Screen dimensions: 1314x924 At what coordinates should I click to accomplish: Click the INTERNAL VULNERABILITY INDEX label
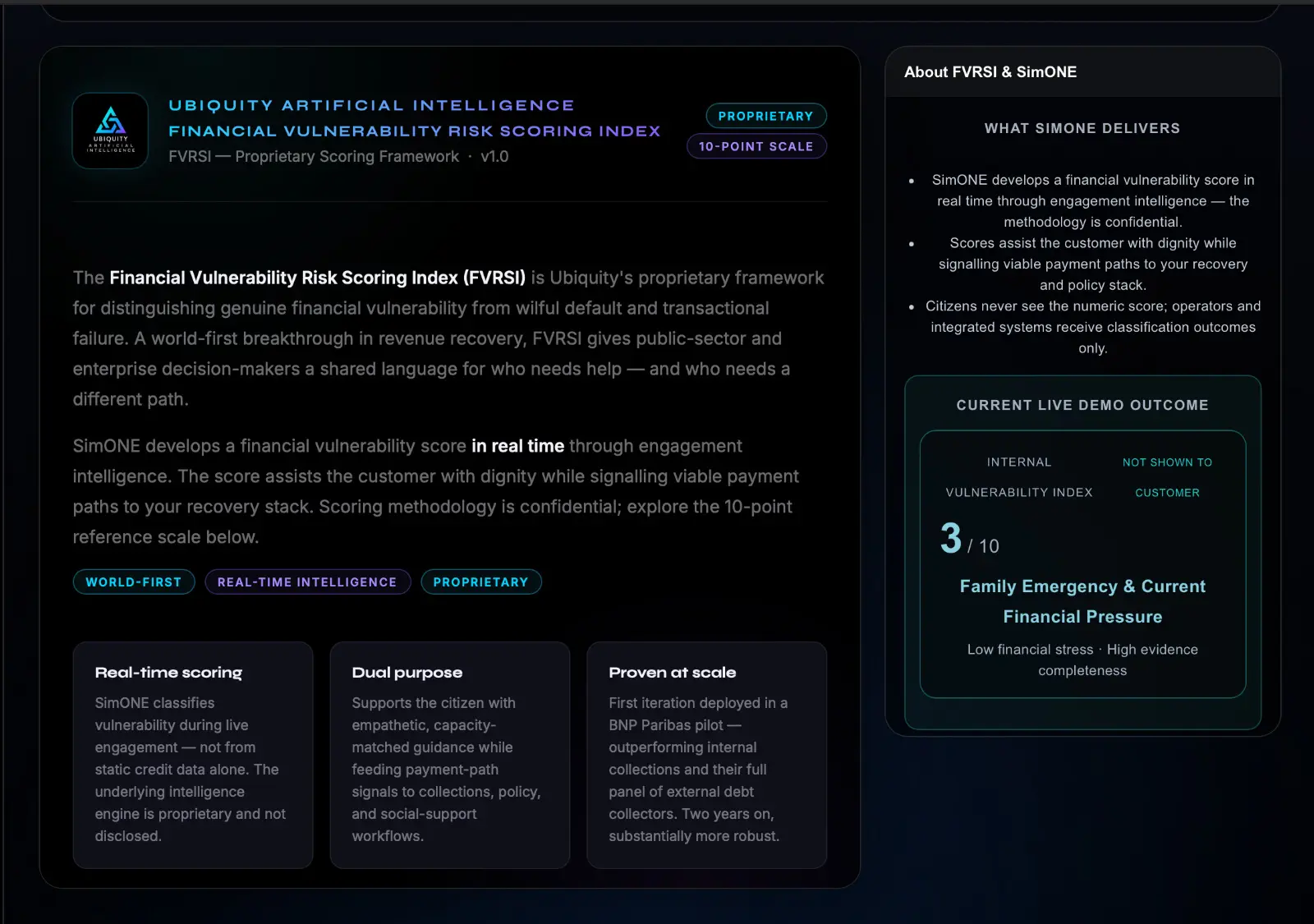click(1019, 477)
